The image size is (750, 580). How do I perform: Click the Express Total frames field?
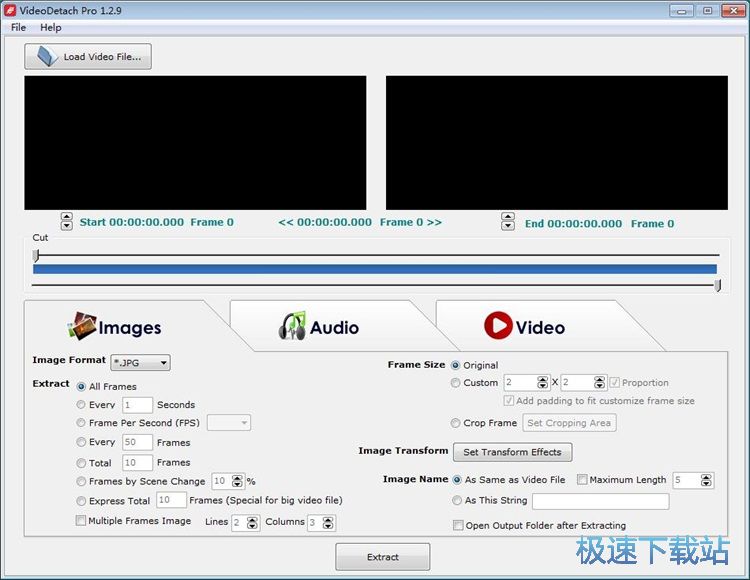pyautogui.click(x=171, y=500)
